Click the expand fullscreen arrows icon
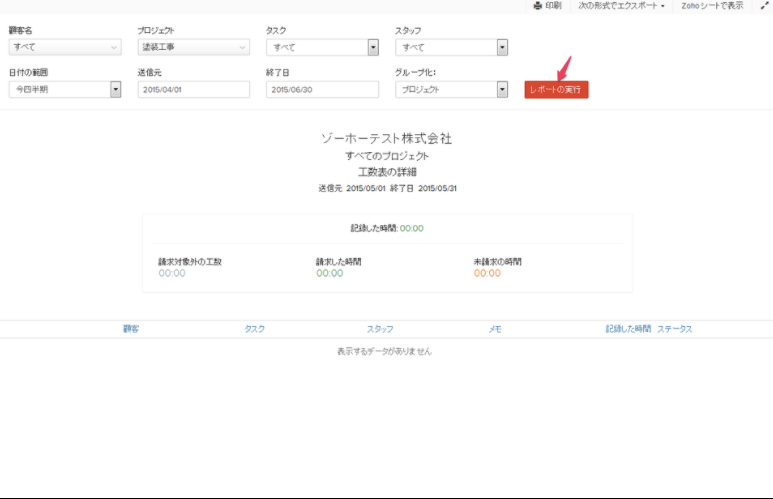 (764, 6)
